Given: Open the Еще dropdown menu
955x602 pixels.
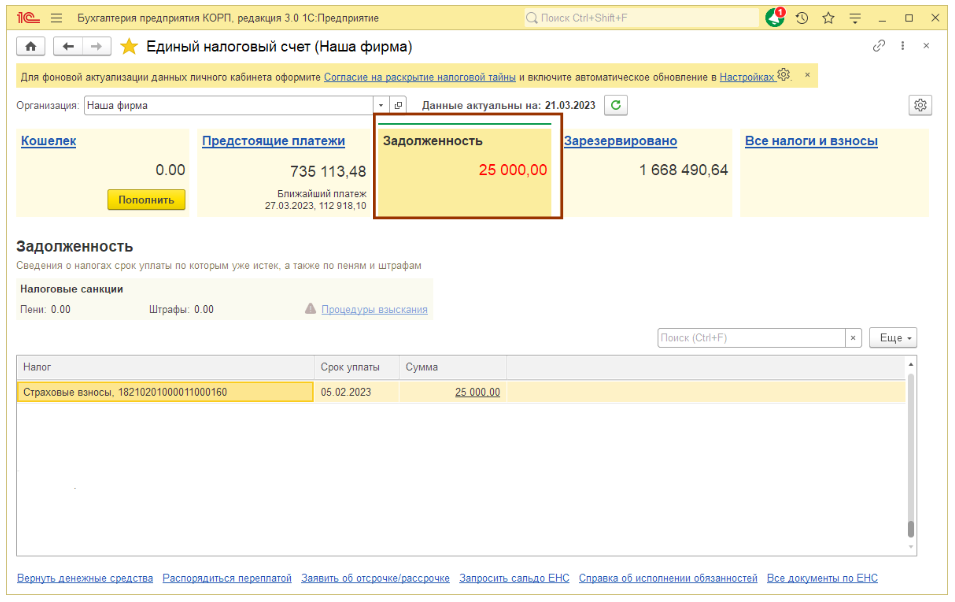Looking at the screenshot, I should point(892,338).
